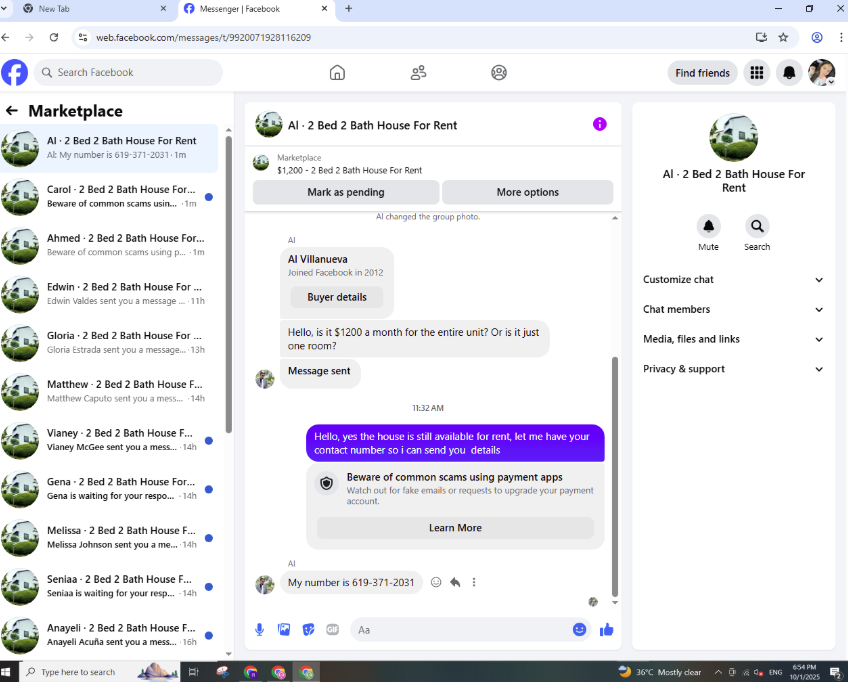View site information icon in address bar
848x682 pixels.
[83, 37]
